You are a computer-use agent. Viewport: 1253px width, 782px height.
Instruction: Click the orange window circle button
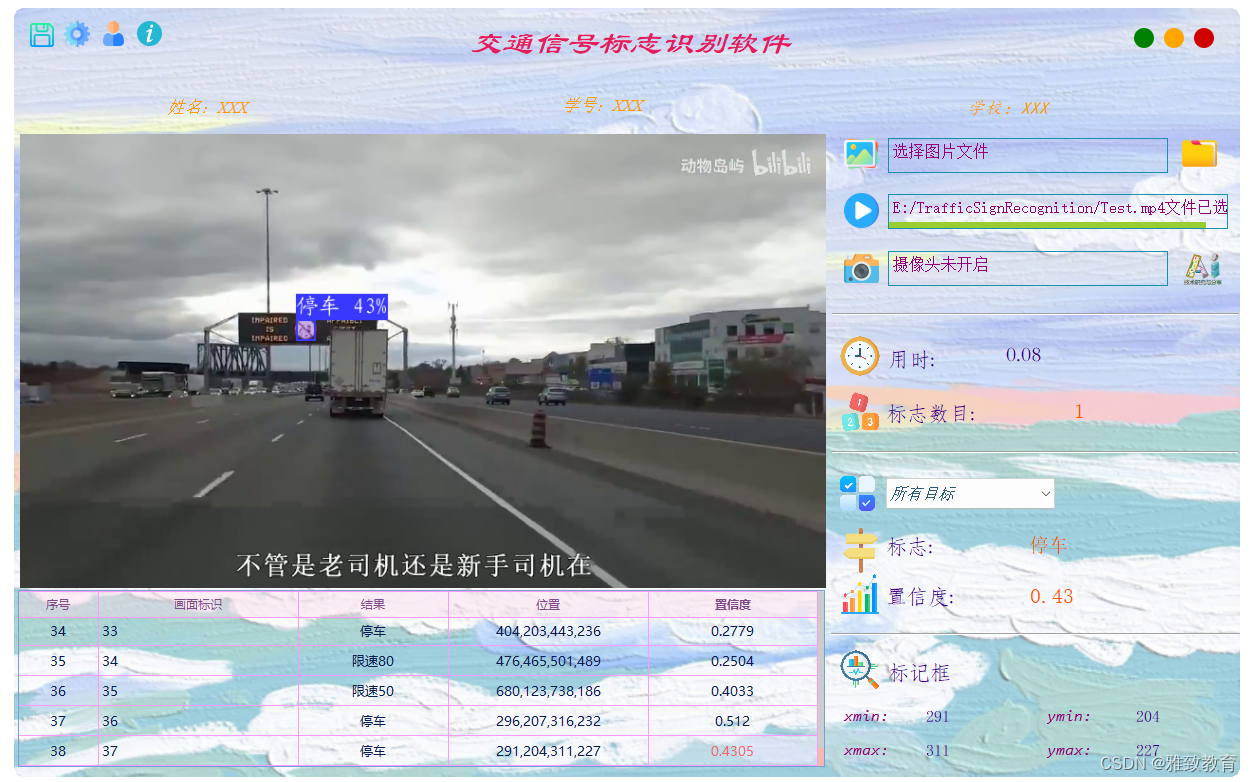(x=1174, y=38)
